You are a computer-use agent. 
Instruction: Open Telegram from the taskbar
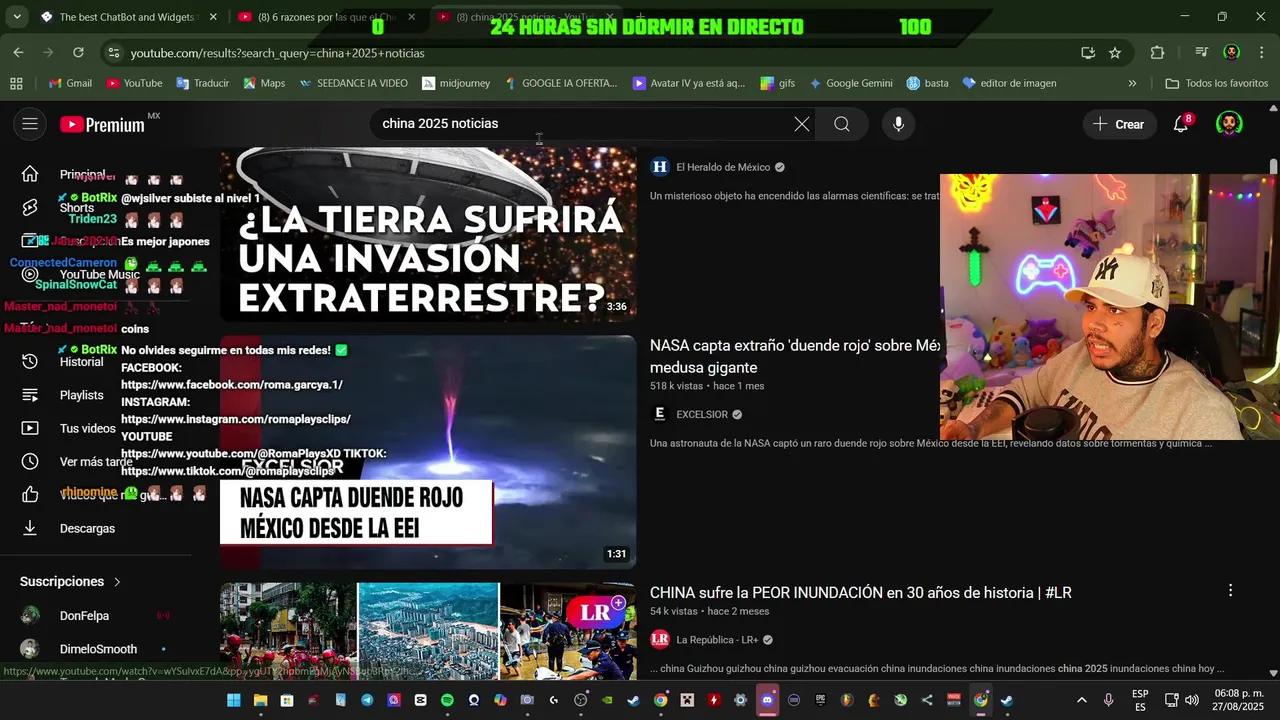point(367,700)
